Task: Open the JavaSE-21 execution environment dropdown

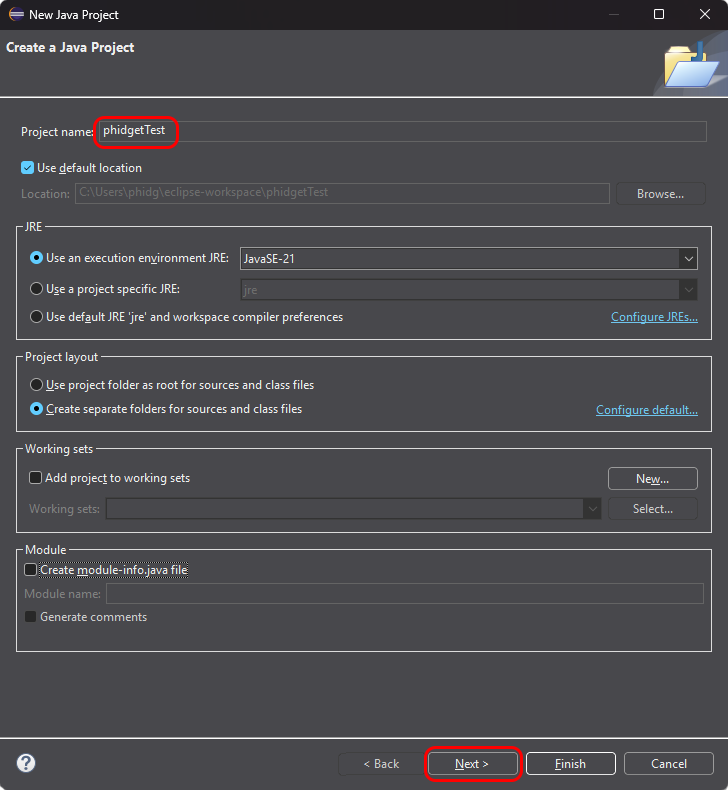Action: [688, 258]
